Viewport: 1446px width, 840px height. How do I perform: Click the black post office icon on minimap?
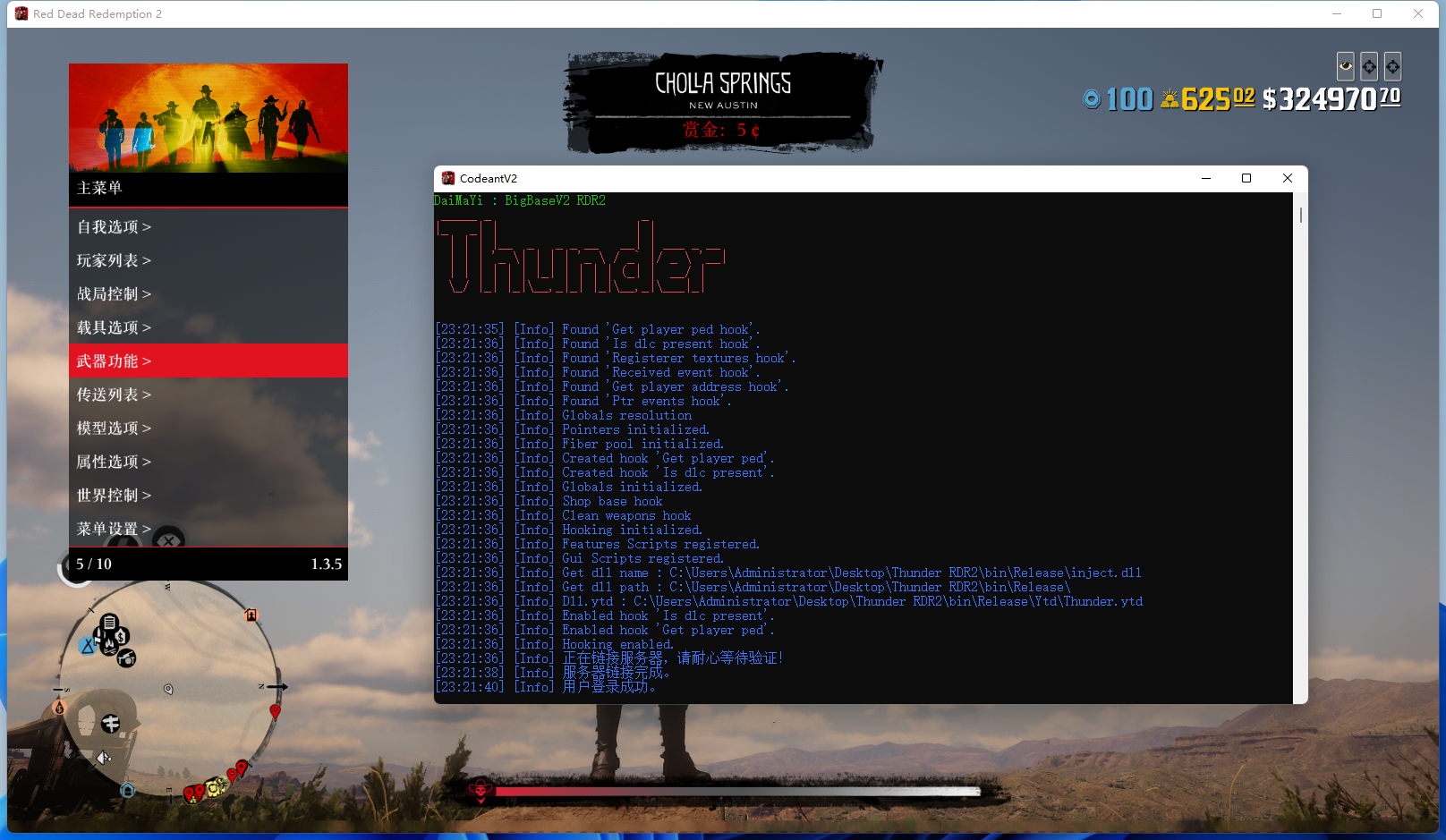coord(110,723)
